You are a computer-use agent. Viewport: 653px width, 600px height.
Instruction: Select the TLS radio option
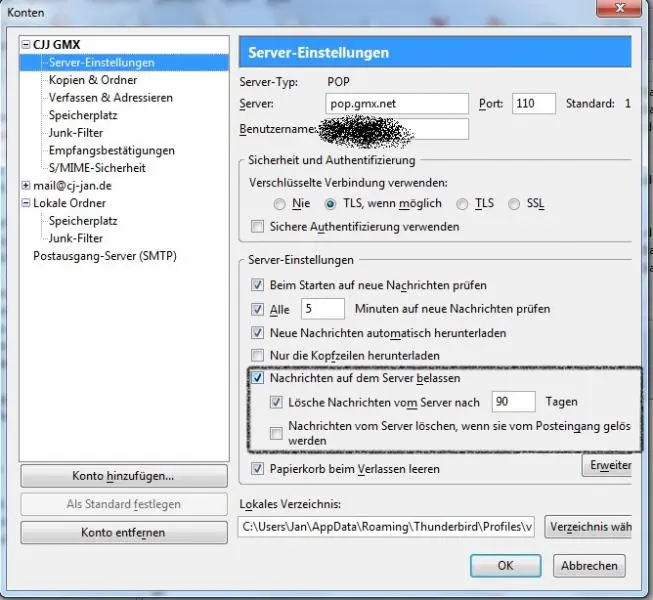[x=462, y=204]
